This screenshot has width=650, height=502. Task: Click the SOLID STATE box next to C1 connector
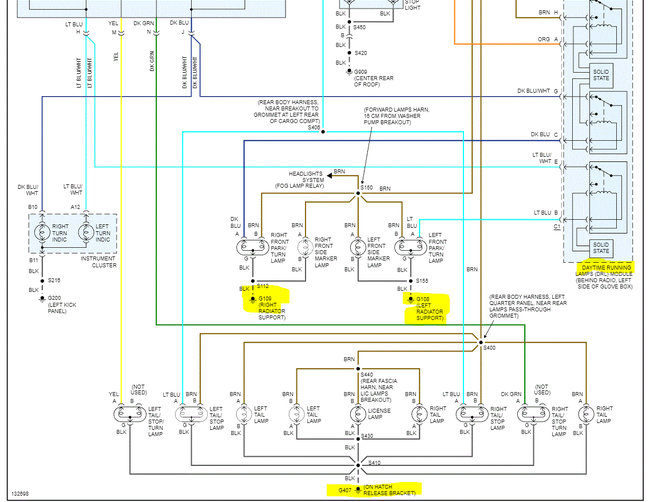click(601, 247)
